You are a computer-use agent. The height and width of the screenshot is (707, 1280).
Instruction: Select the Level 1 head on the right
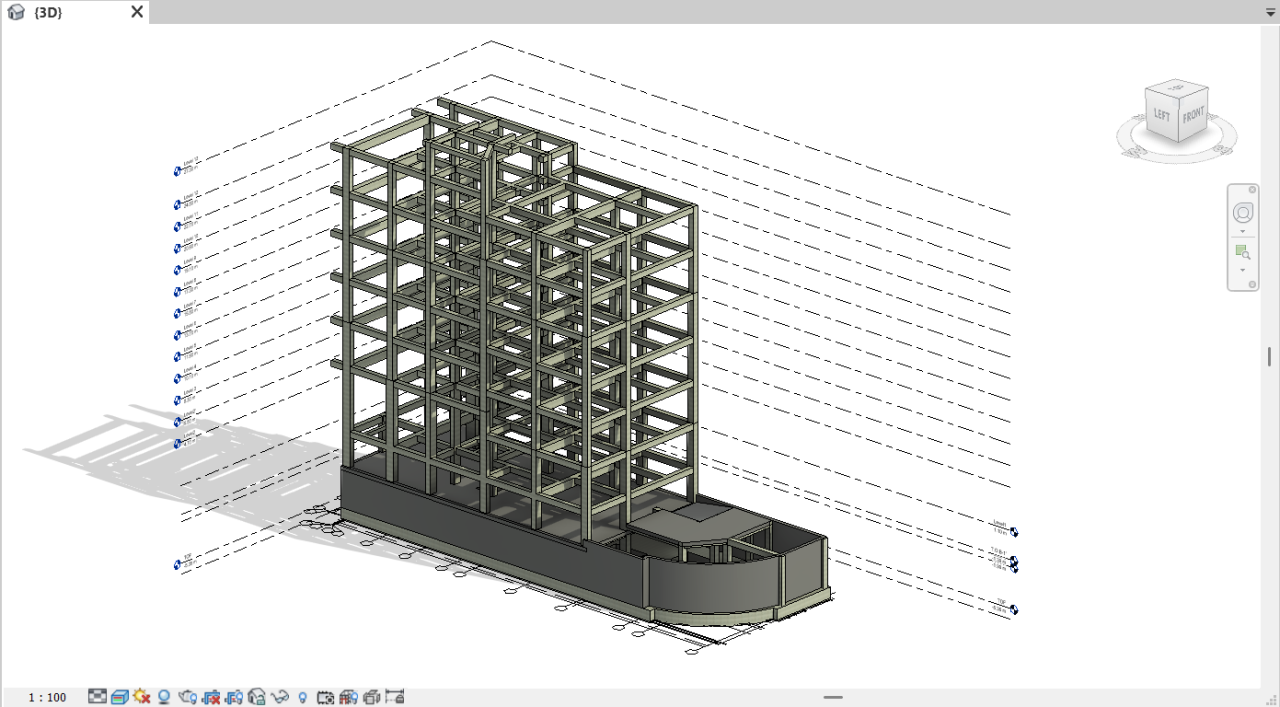pyautogui.click(x=1014, y=532)
